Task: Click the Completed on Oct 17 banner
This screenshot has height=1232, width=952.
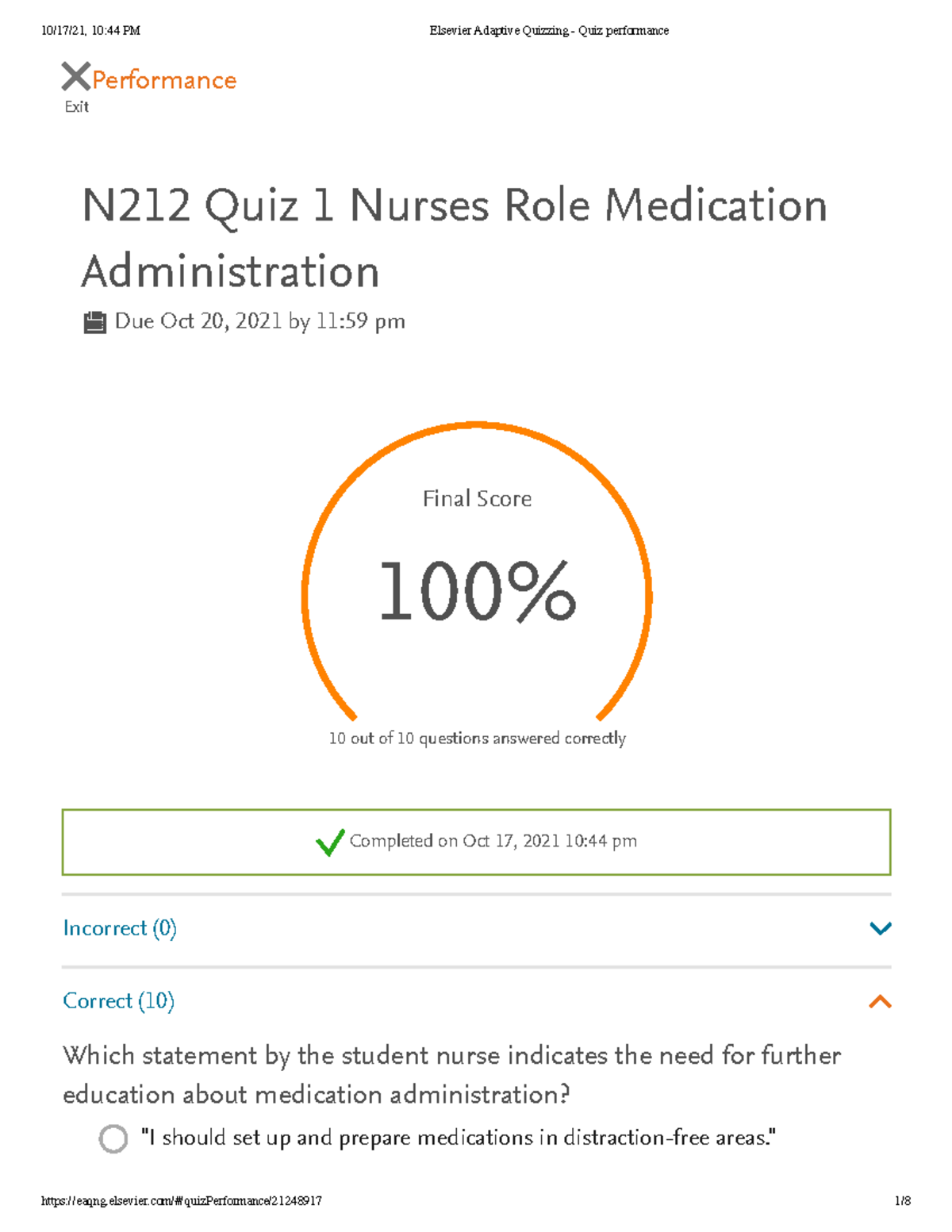Action: pos(476,841)
